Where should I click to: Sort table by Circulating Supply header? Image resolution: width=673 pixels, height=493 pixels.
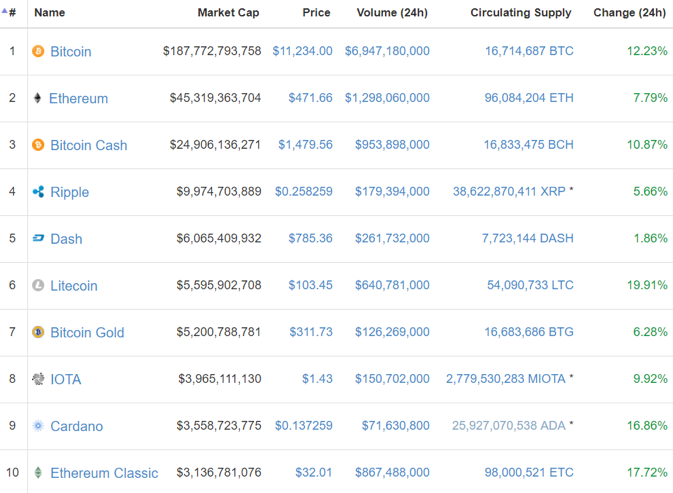[521, 13]
